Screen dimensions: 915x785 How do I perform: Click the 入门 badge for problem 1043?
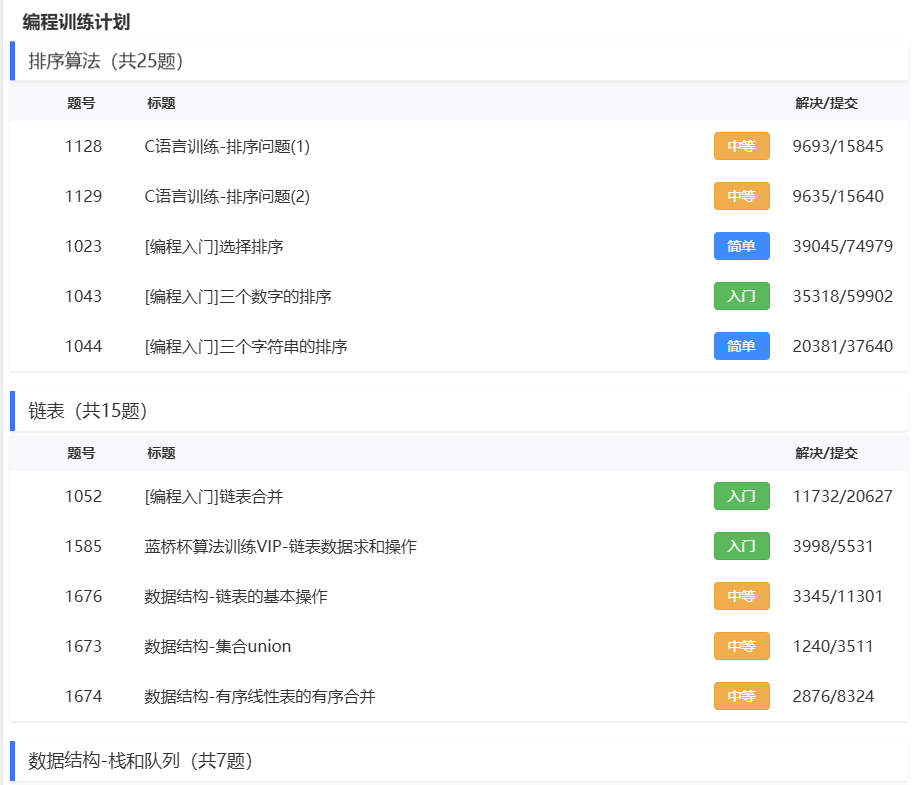point(742,296)
